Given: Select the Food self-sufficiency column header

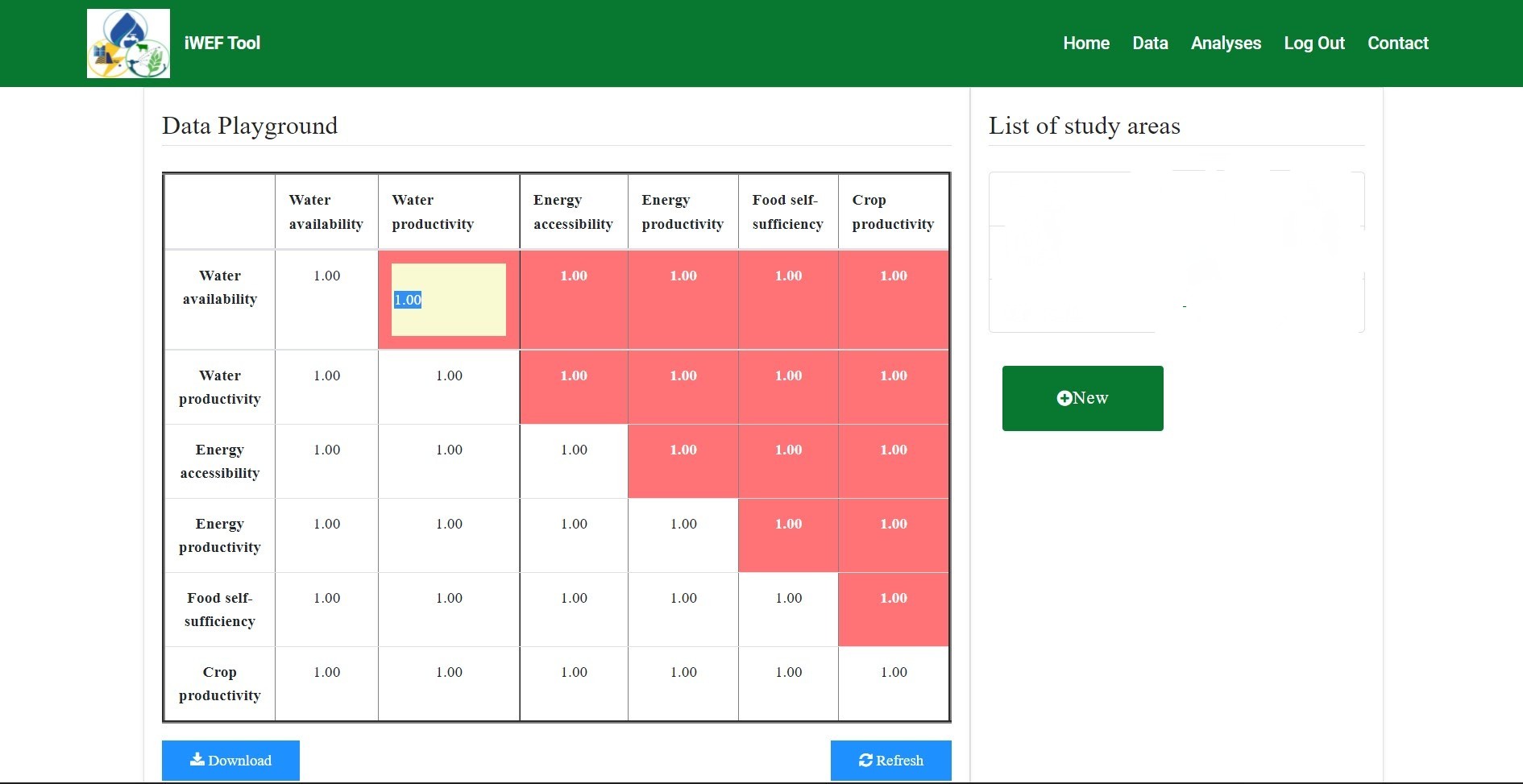Looking at the screenshot, I should (x=787, y=212).
